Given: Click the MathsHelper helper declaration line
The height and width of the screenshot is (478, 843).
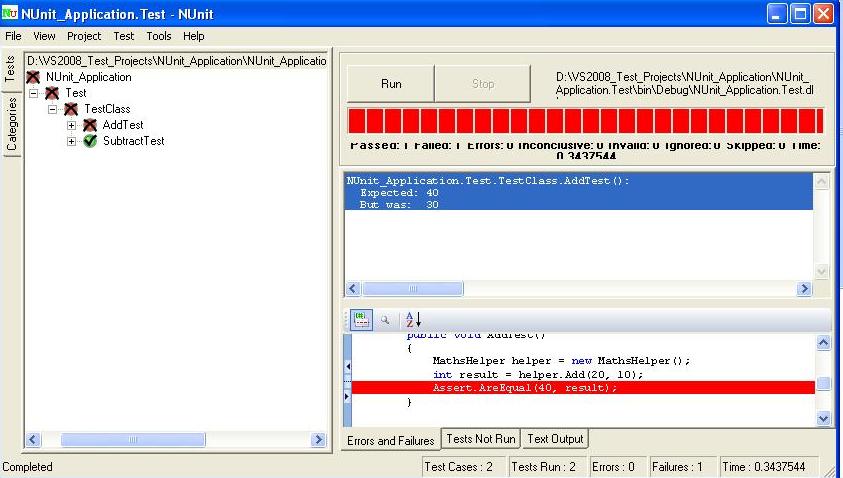Looking at the screenshot, I should click(x=561, y=361).
